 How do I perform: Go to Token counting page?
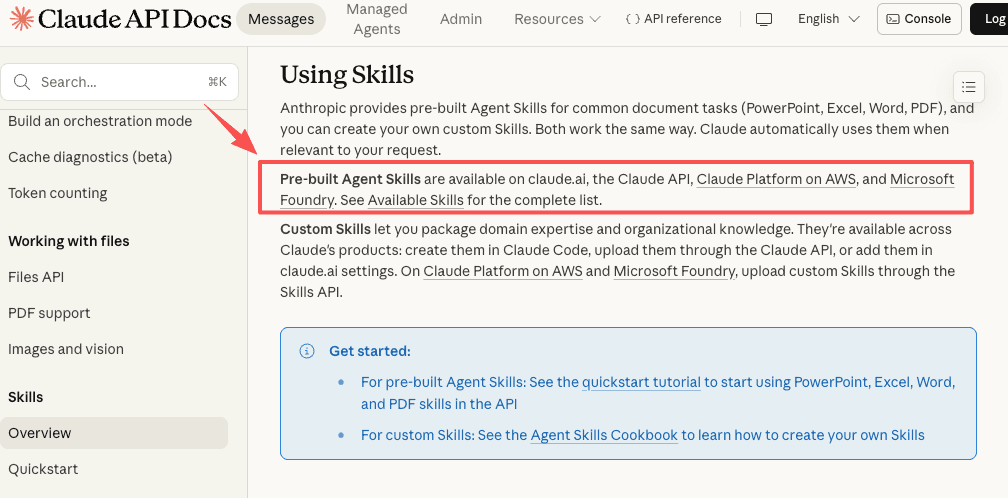click(x=57, y=193)
